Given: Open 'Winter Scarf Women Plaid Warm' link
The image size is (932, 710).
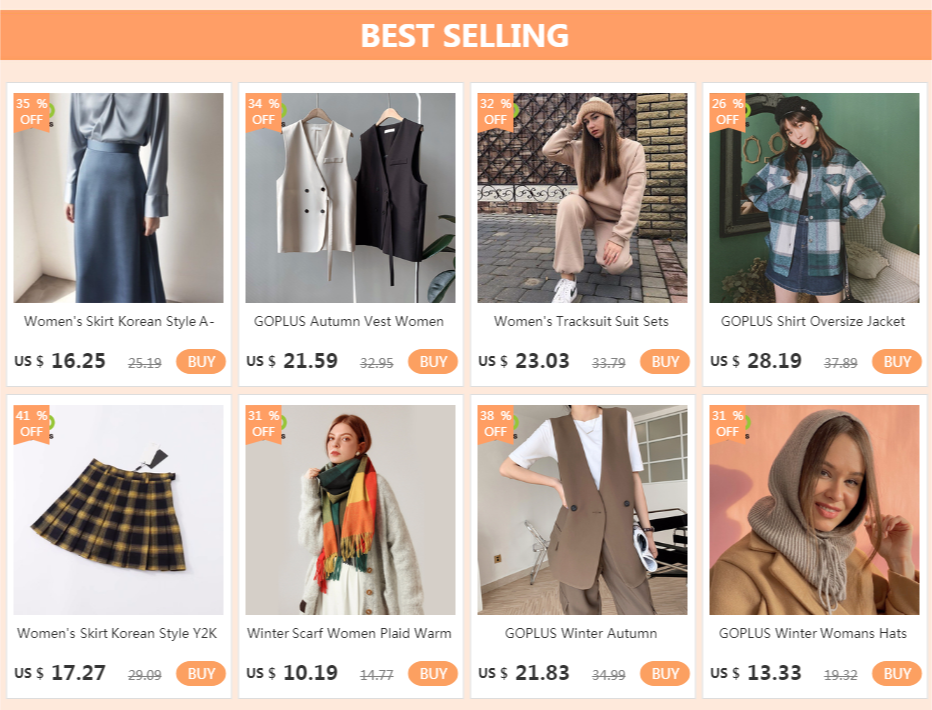Looking at the screenshot, I should point(349,633).
